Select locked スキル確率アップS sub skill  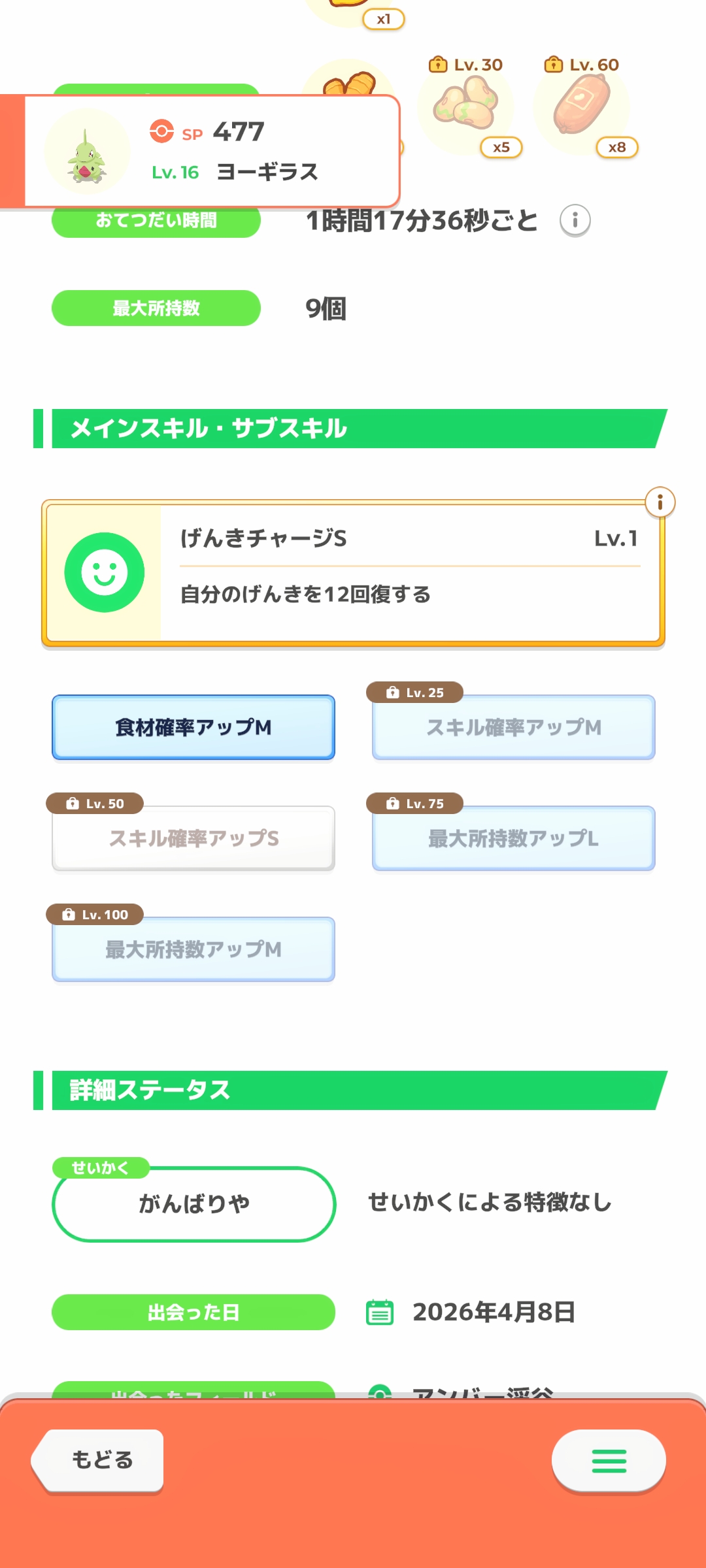[193, 838]
